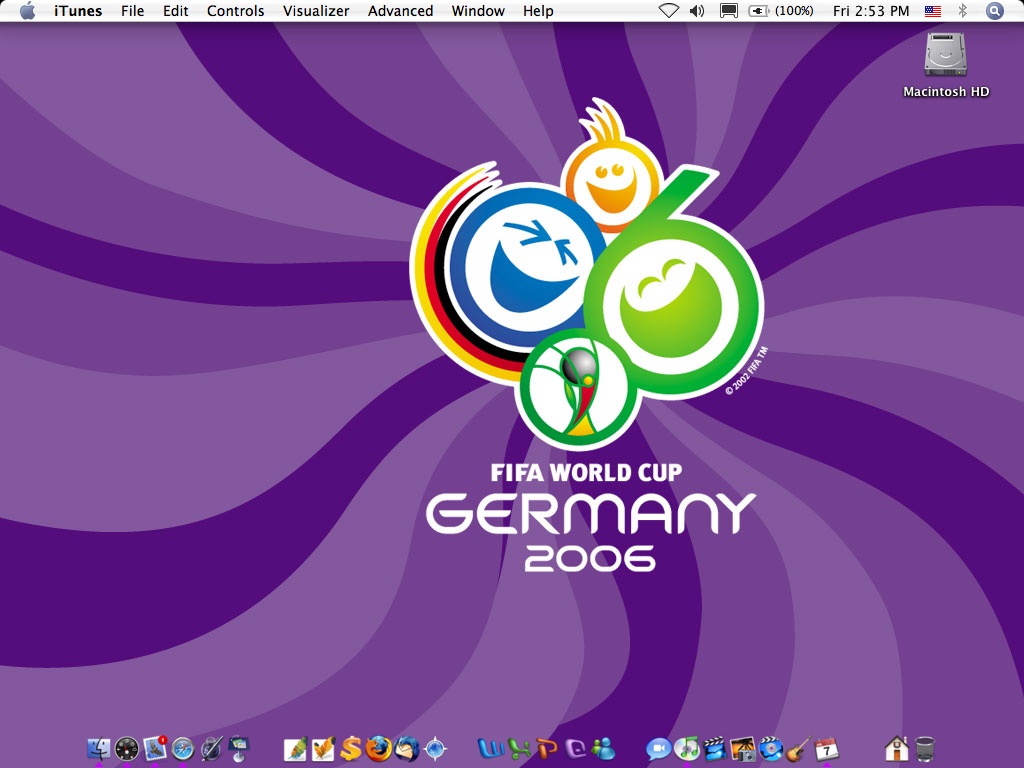Open Finder from the dock

99,748
